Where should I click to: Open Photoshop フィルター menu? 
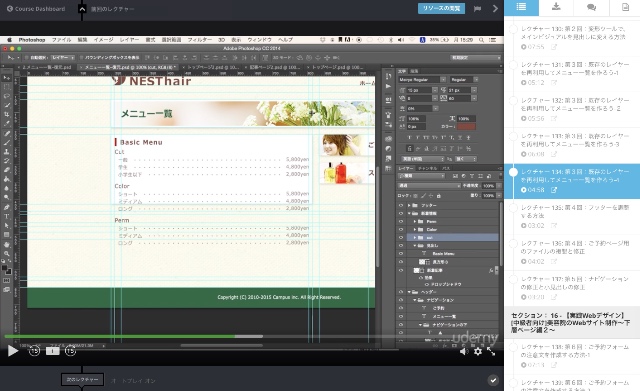(x=200, y=40)
